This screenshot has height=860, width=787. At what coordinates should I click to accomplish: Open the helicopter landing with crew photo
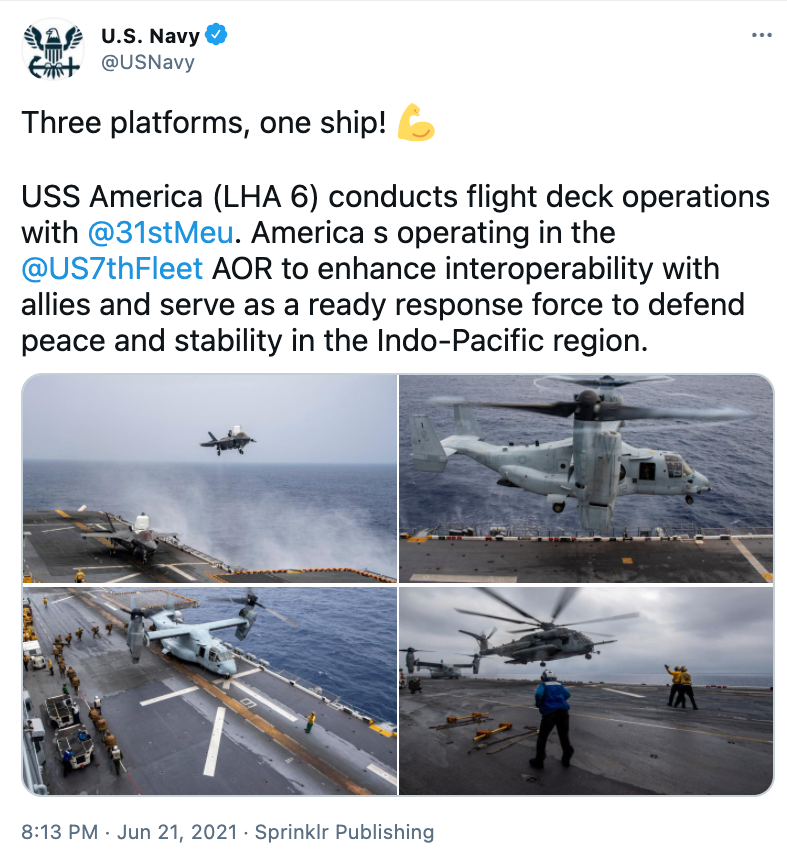click(x=586, y=691)
